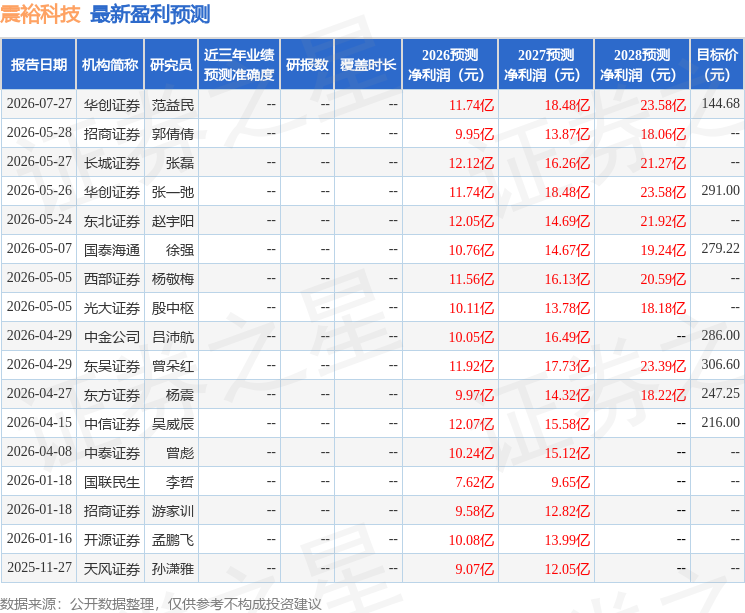Select 长城证券 institution name
The height and width of the screenshot is (613, 745).
[112, 163]
